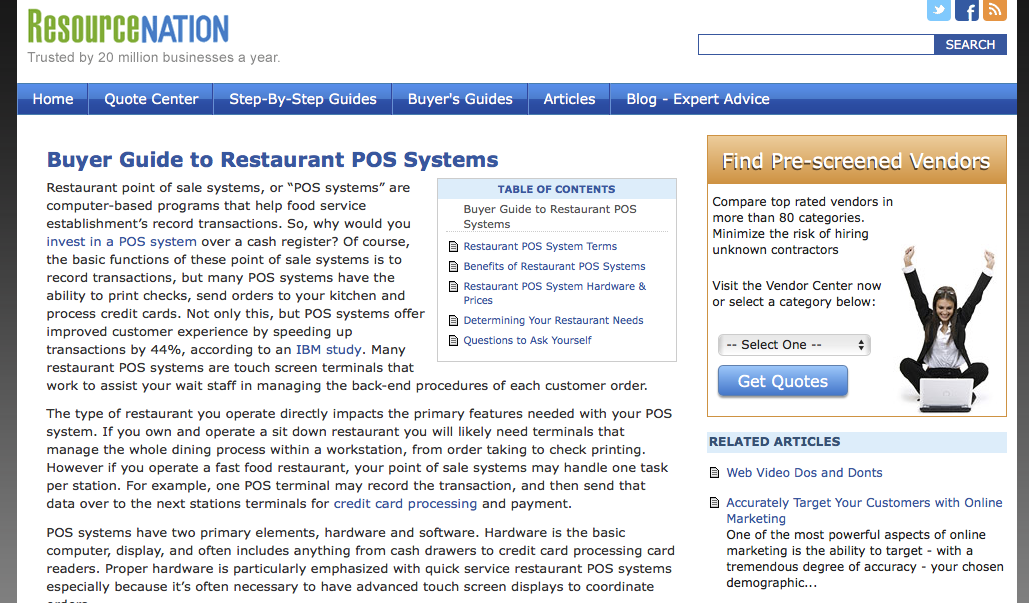Click the TABLE OF CONTENTS header
Screen dimensions: 1029x603
coord(556,189)
